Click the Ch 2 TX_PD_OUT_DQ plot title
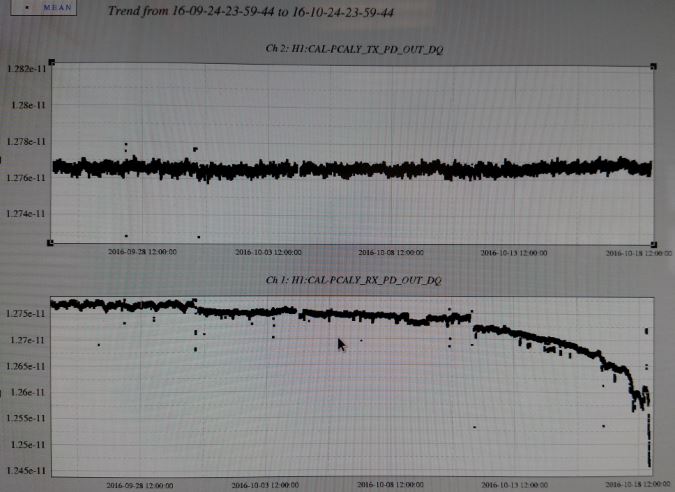 [354, 49]
